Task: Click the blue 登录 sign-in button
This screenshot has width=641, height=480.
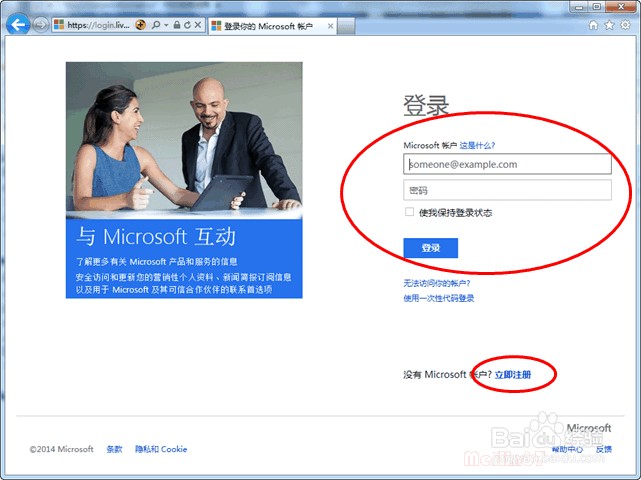Action: (430, 248)
